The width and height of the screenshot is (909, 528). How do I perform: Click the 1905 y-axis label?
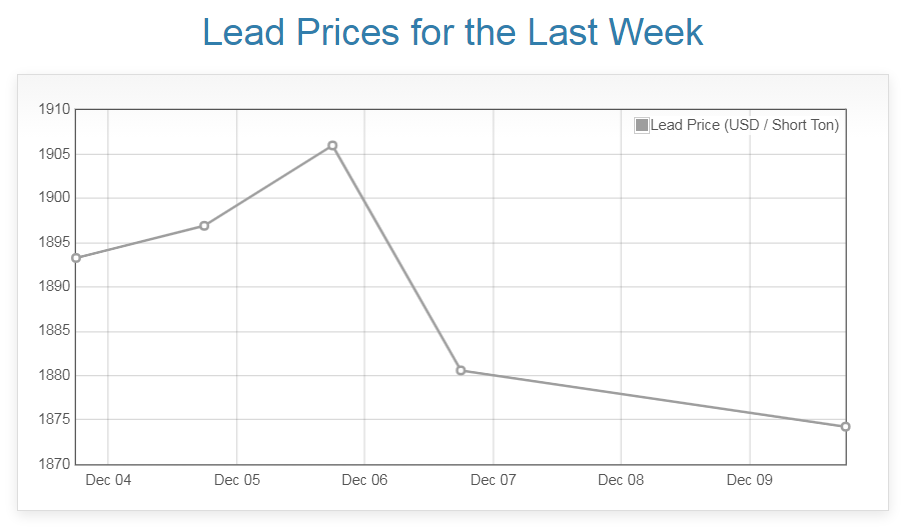pyautogui.click(x=54, y=154)
